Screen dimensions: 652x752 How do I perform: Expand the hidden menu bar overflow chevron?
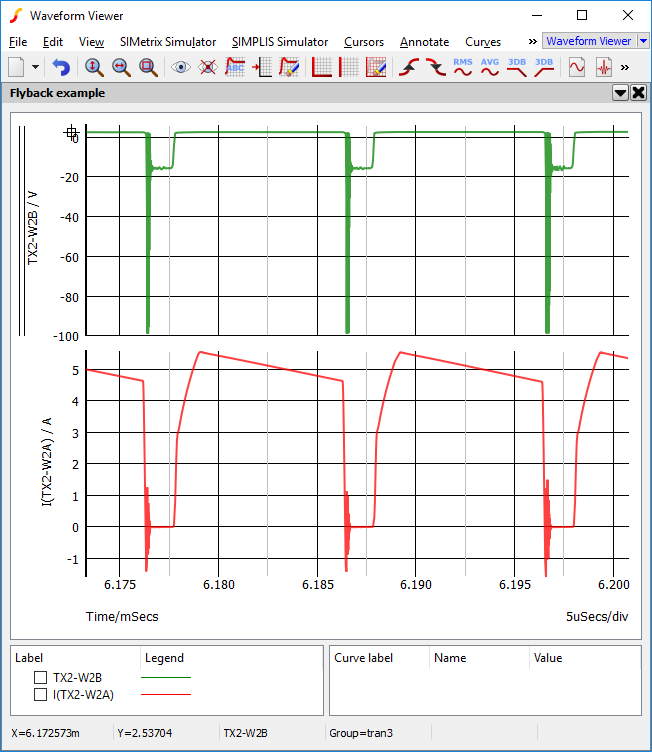531,42
